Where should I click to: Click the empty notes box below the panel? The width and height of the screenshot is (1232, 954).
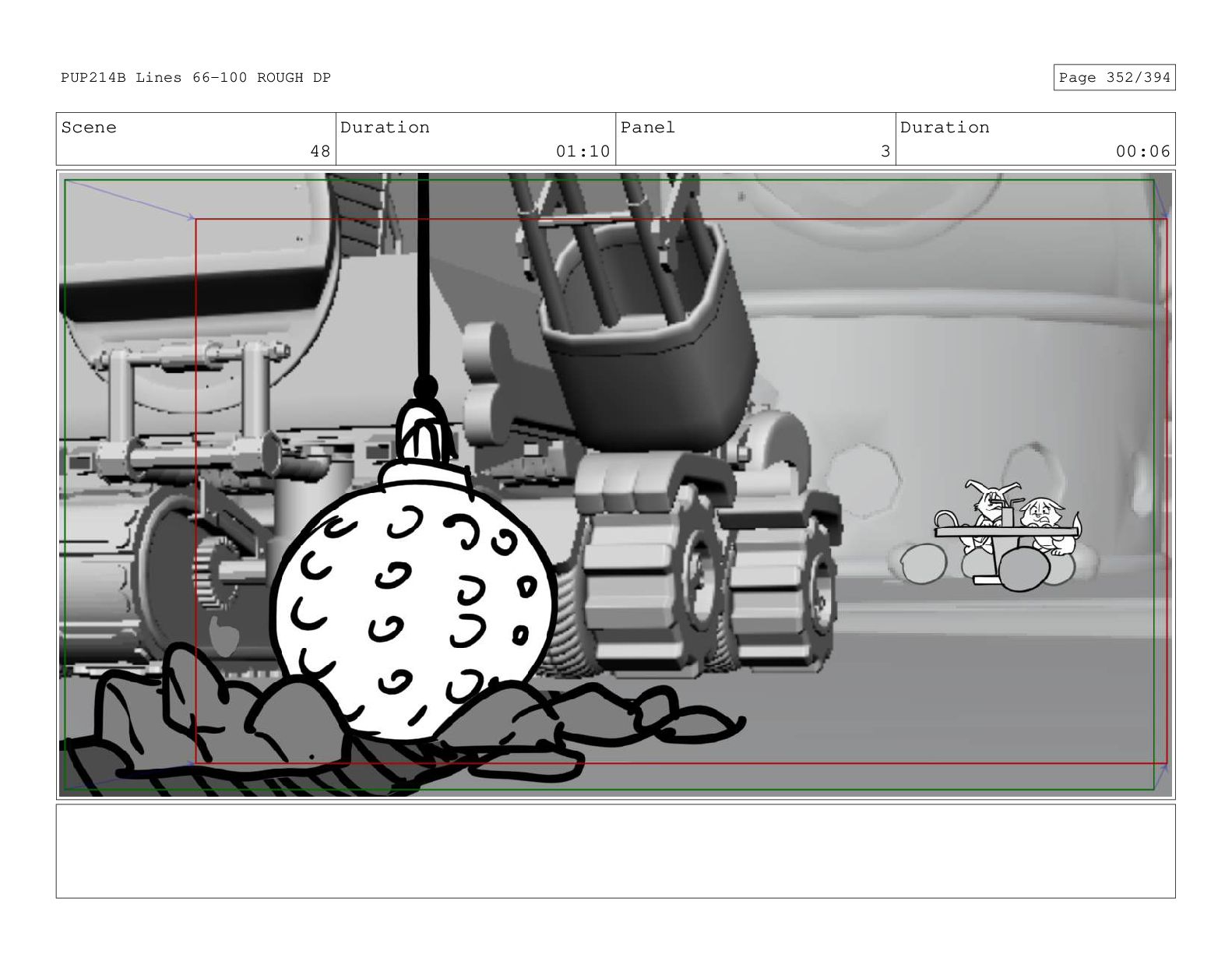pos(615,851)
